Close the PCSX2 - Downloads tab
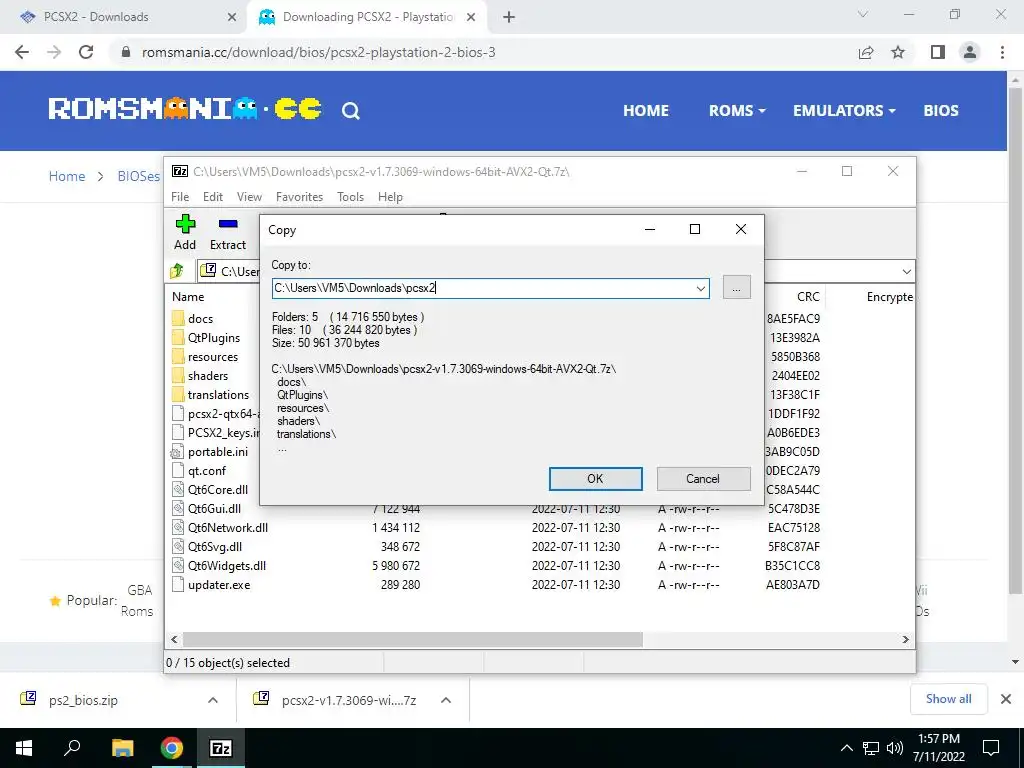The width and height of the screenshot is (1024, 768). [x=232, y=18]
